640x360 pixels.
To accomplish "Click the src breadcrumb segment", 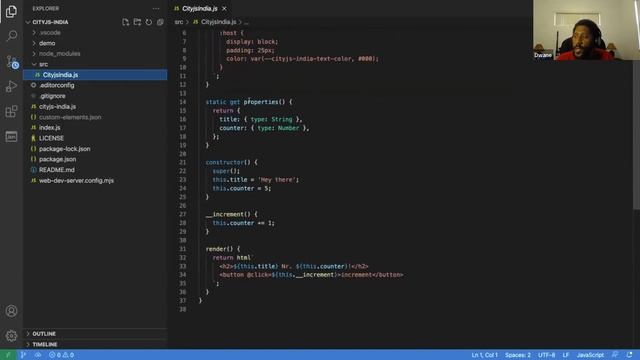I will click(179, 22).
